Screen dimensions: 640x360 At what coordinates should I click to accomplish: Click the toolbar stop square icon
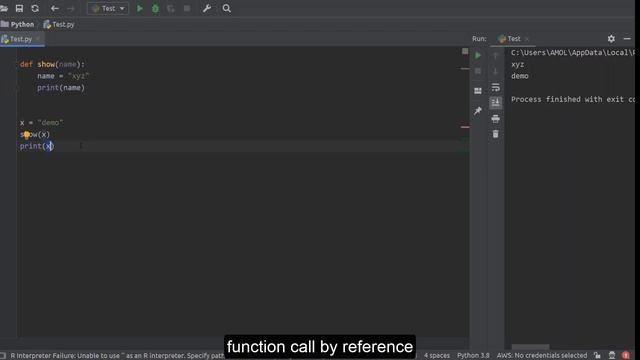(187, 8)
